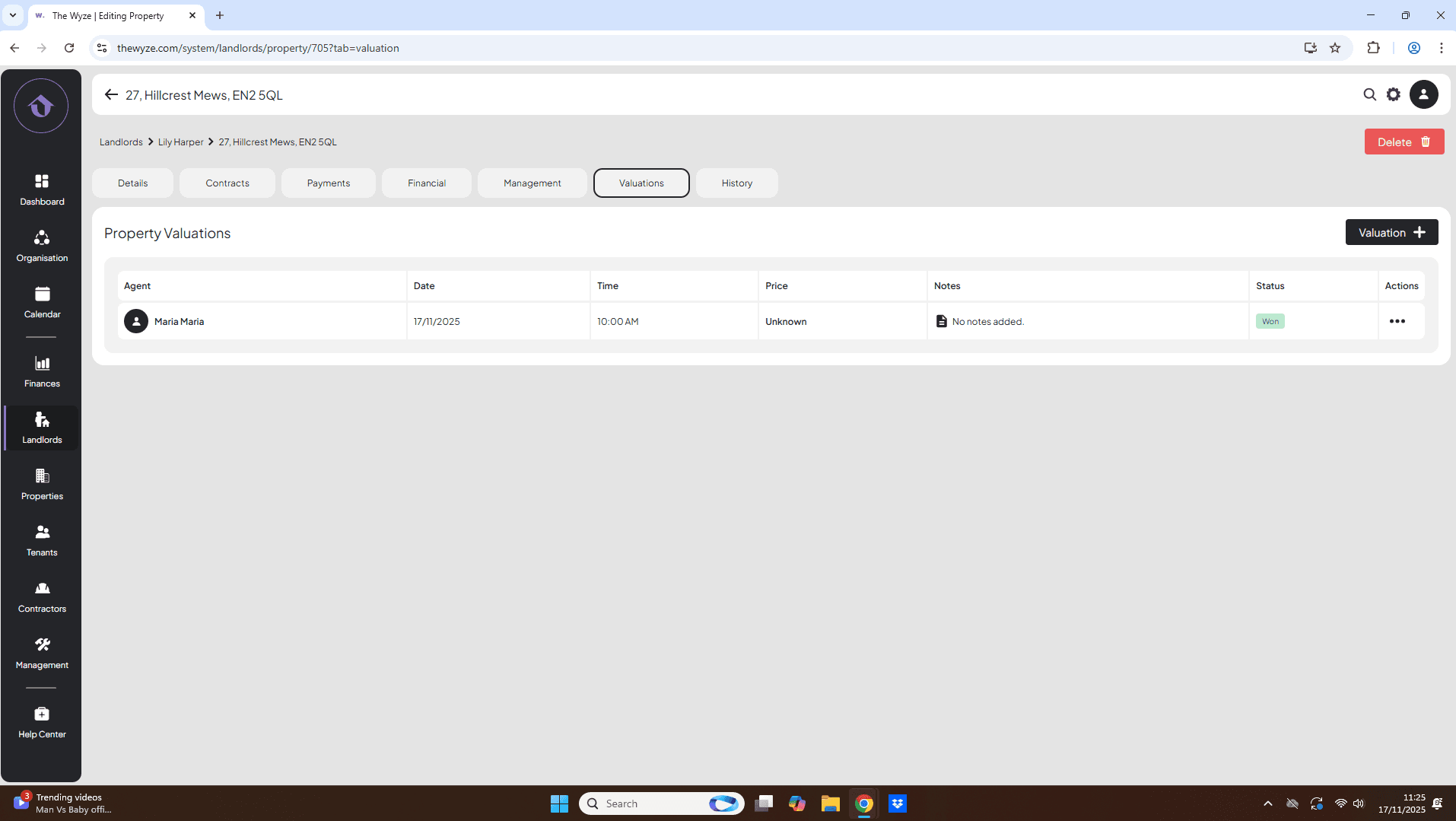Select Tenants in the sidebar
Image resolution: width=1456 pixels, height=821 pixels.
[x=42, y=540]
